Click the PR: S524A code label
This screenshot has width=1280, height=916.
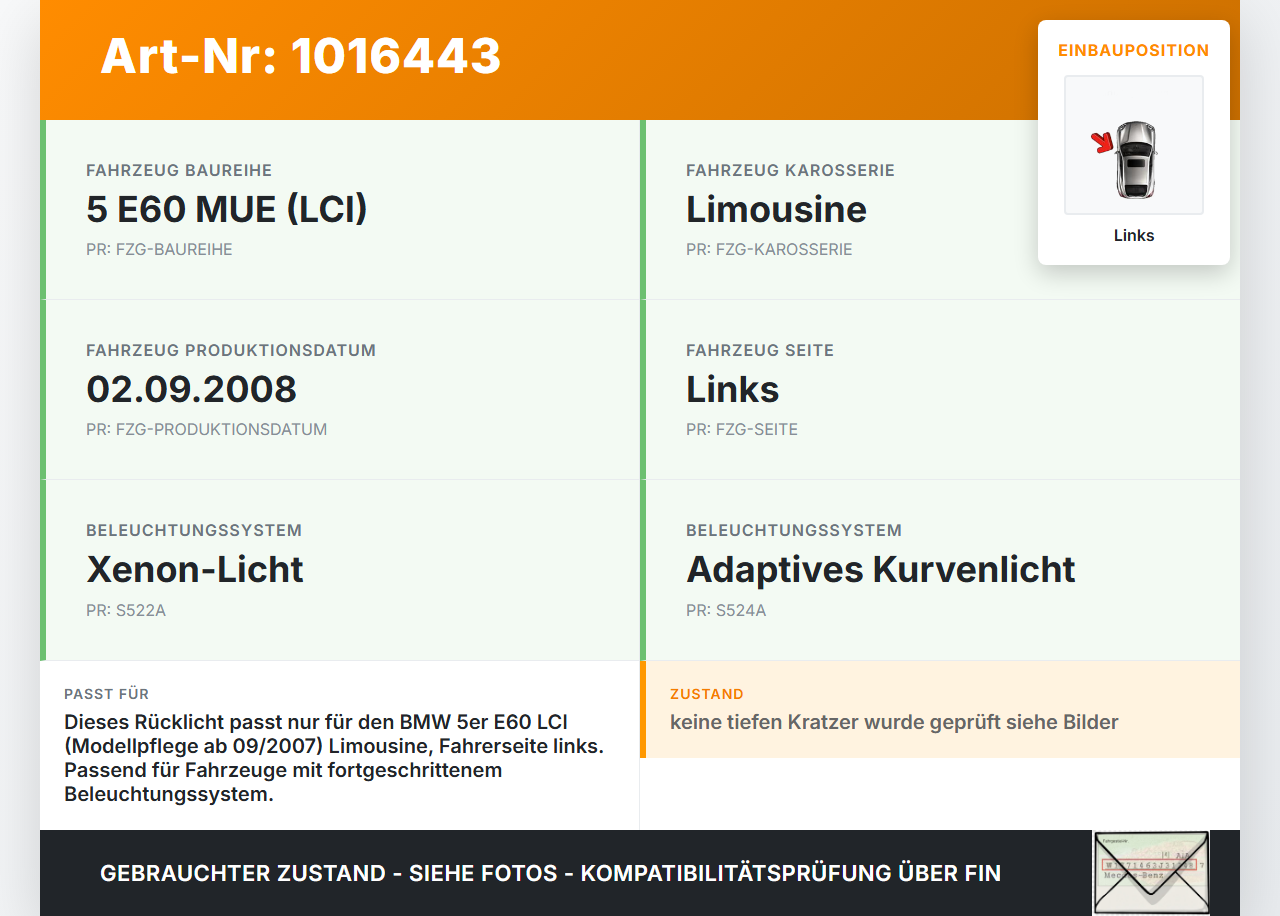(725, 609)
